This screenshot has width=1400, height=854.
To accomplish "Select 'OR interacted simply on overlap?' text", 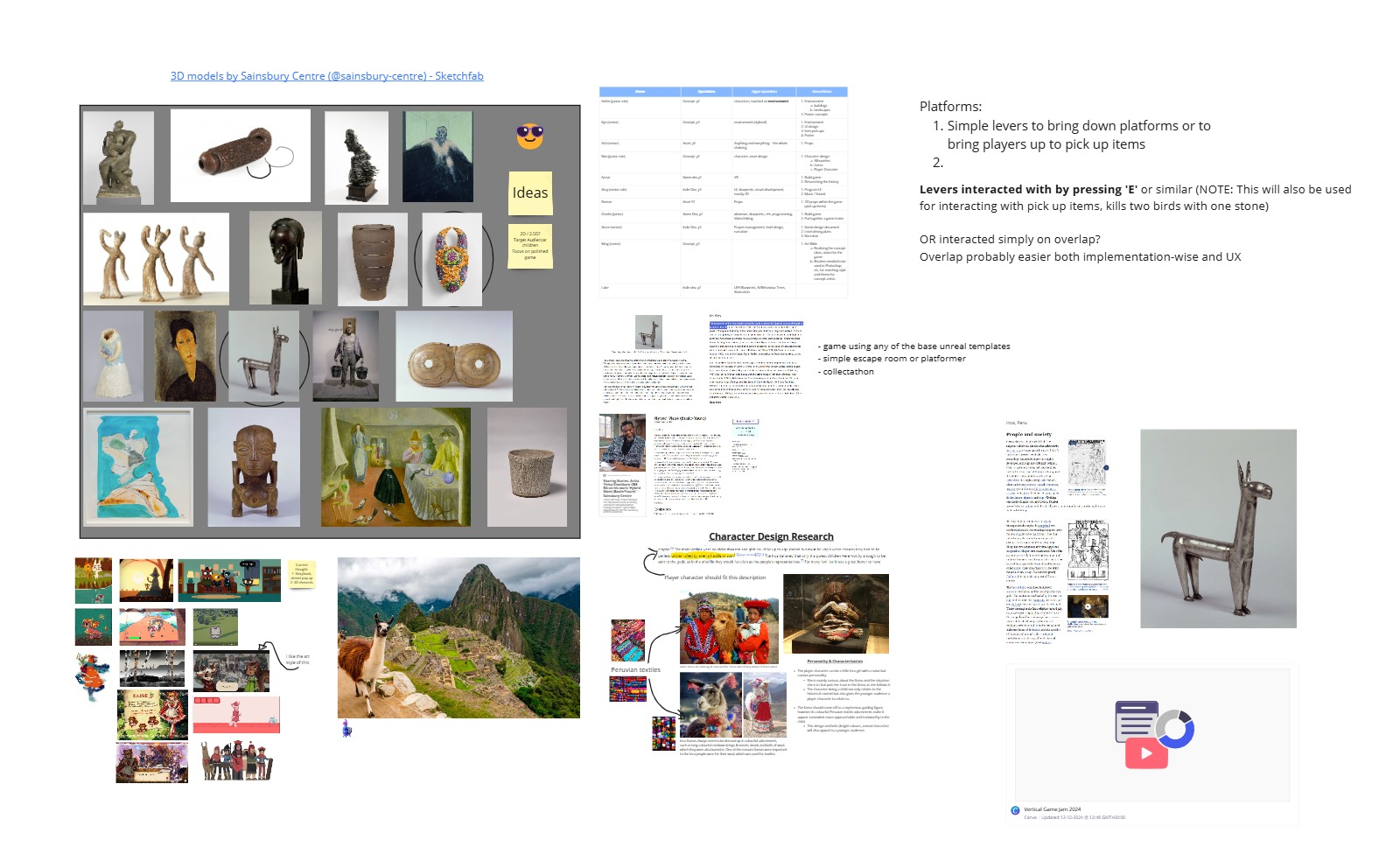I will [1010, 239].
